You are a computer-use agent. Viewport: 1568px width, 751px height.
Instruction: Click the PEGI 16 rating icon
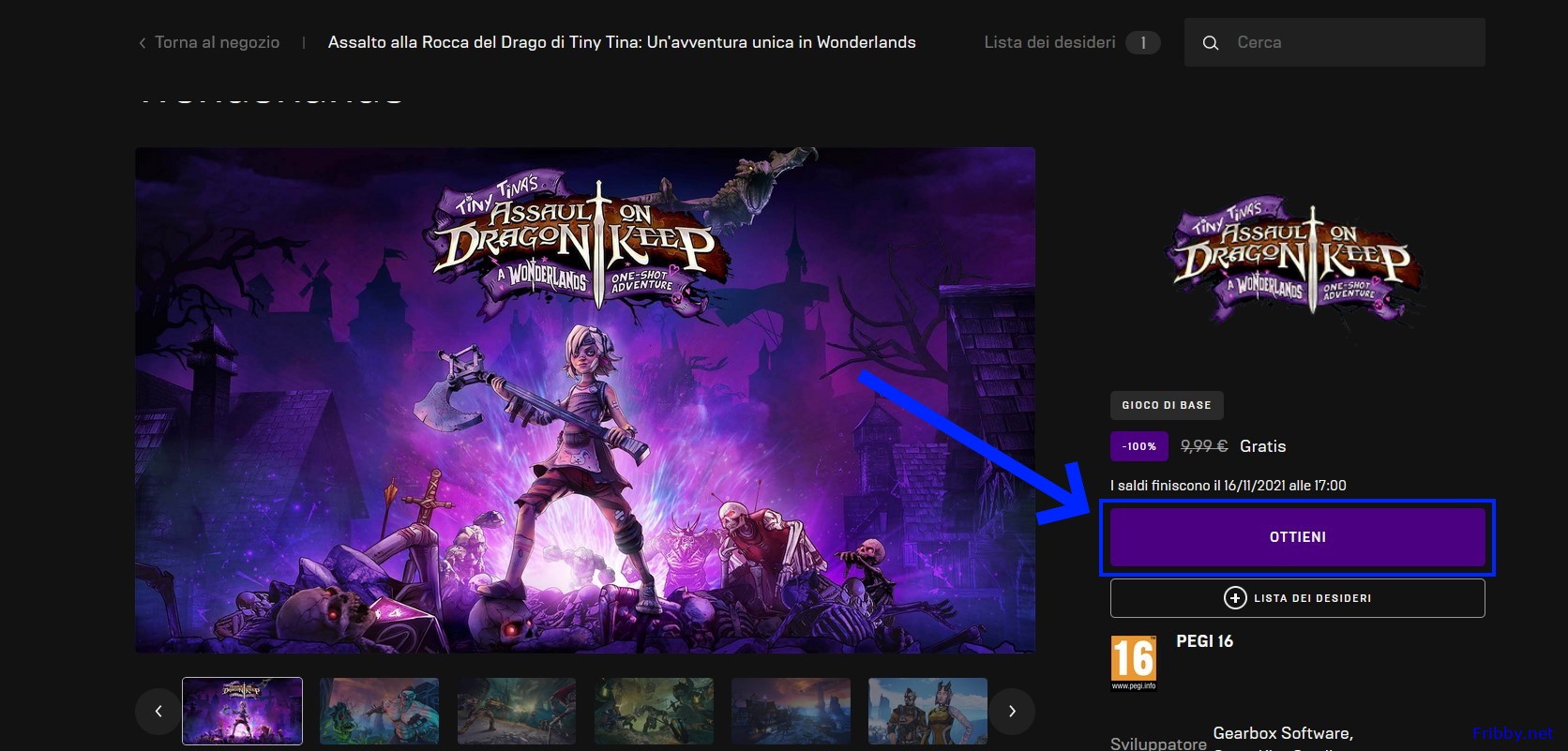[1134, 663]
